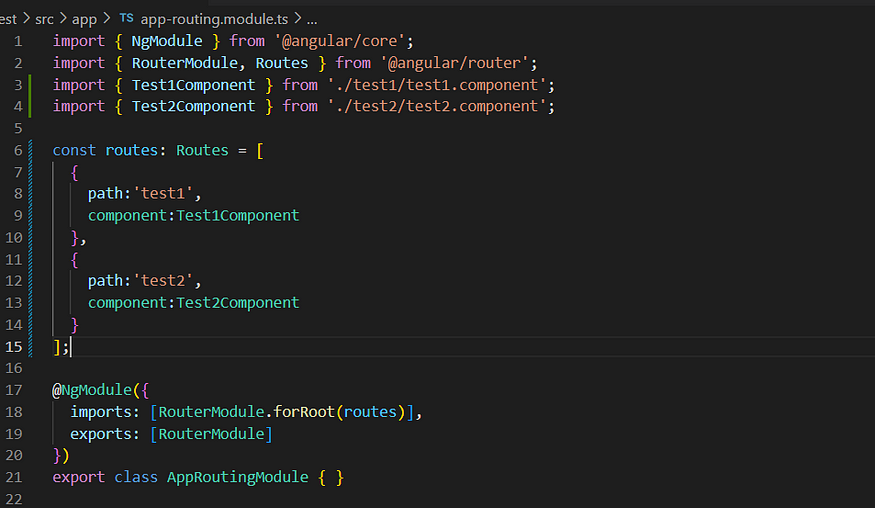This screenshot has height=508, width=875.
Task: Click exports property on line 19
Action: (x=101, y=434)
